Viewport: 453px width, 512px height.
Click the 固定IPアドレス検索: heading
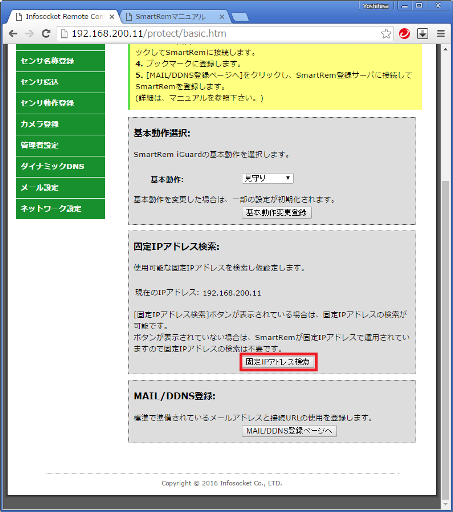coord(176,247)
